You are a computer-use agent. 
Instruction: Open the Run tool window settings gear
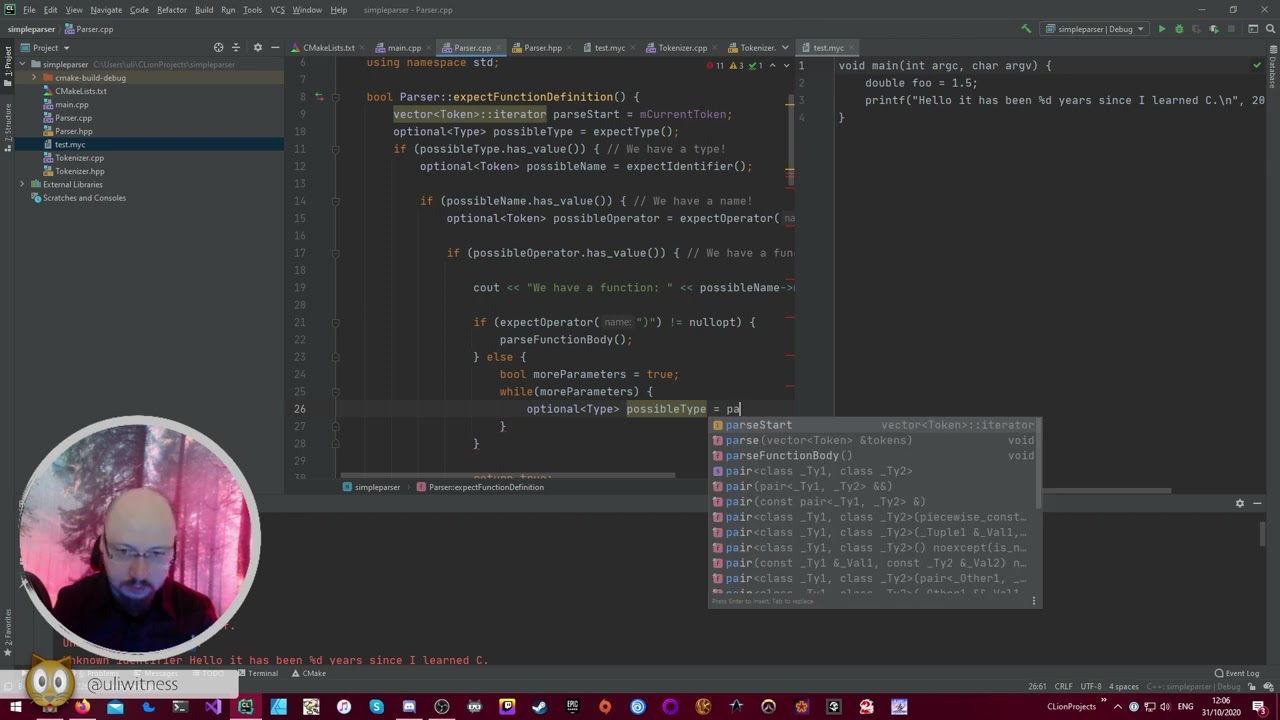(1240, 503)
